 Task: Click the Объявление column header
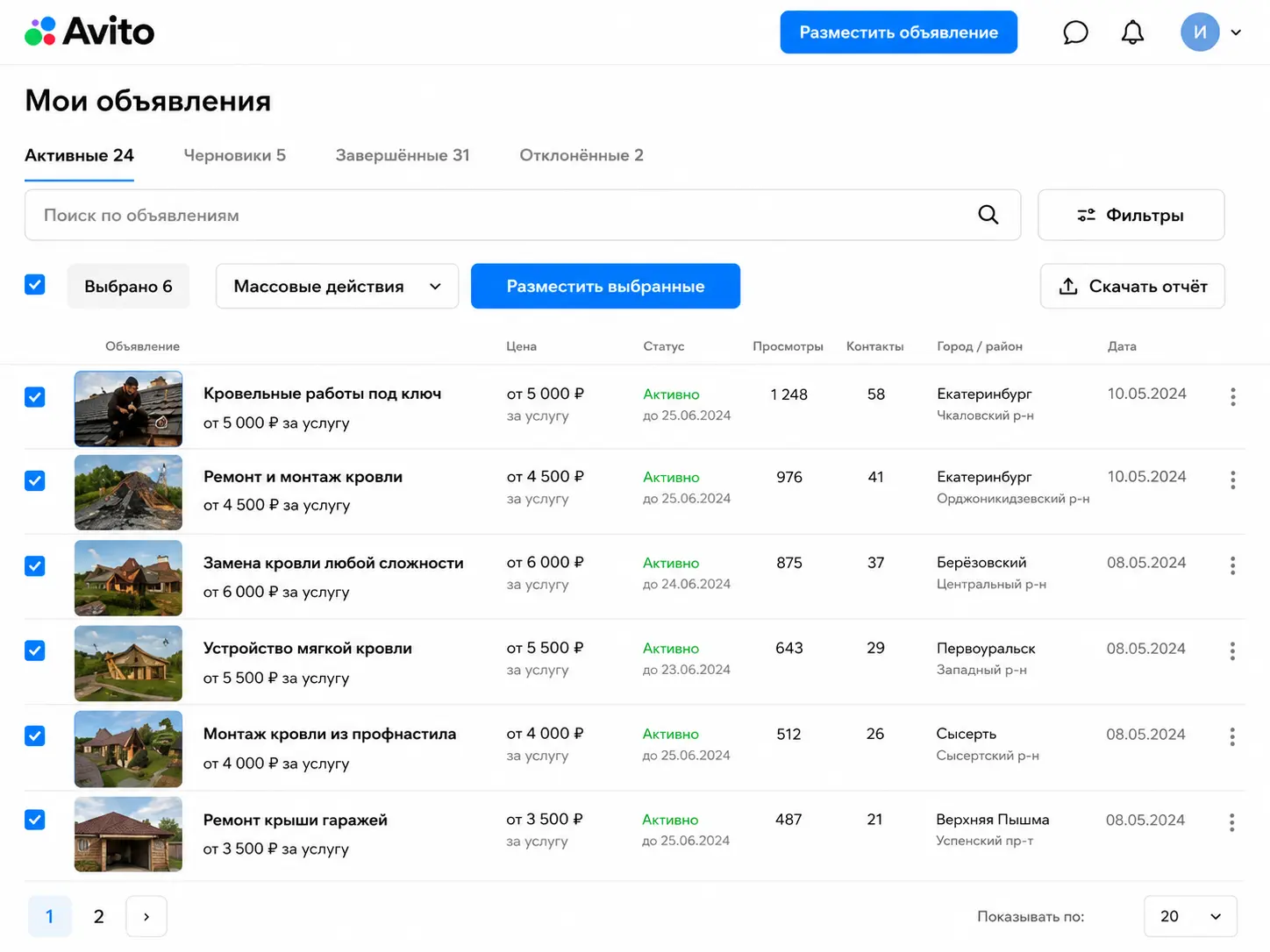click(142, 346)
